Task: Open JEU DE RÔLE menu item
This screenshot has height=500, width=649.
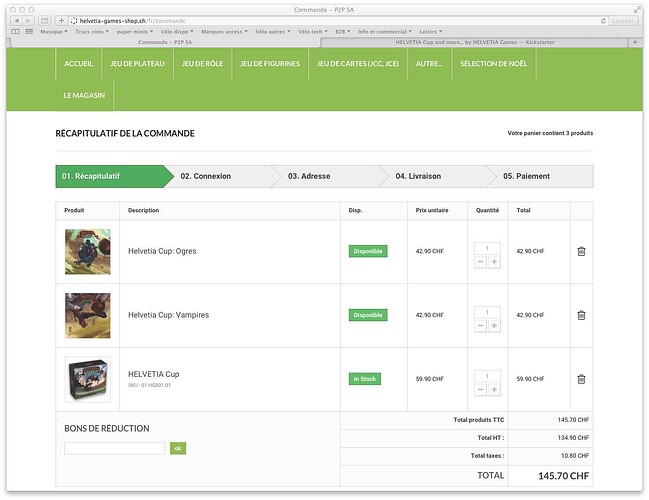Action: [x=202, y=64]
